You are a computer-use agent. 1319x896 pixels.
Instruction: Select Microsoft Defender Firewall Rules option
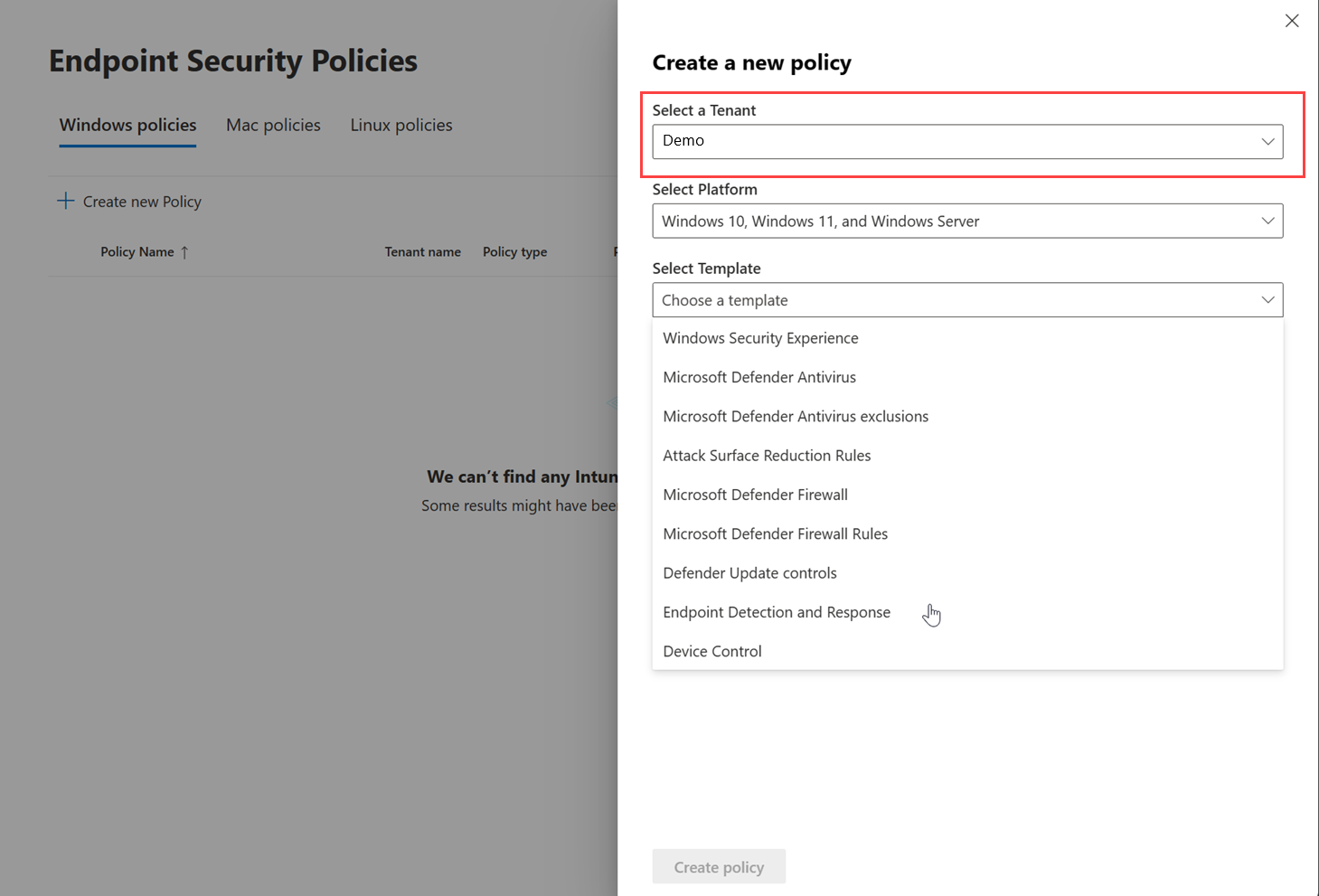967,533
